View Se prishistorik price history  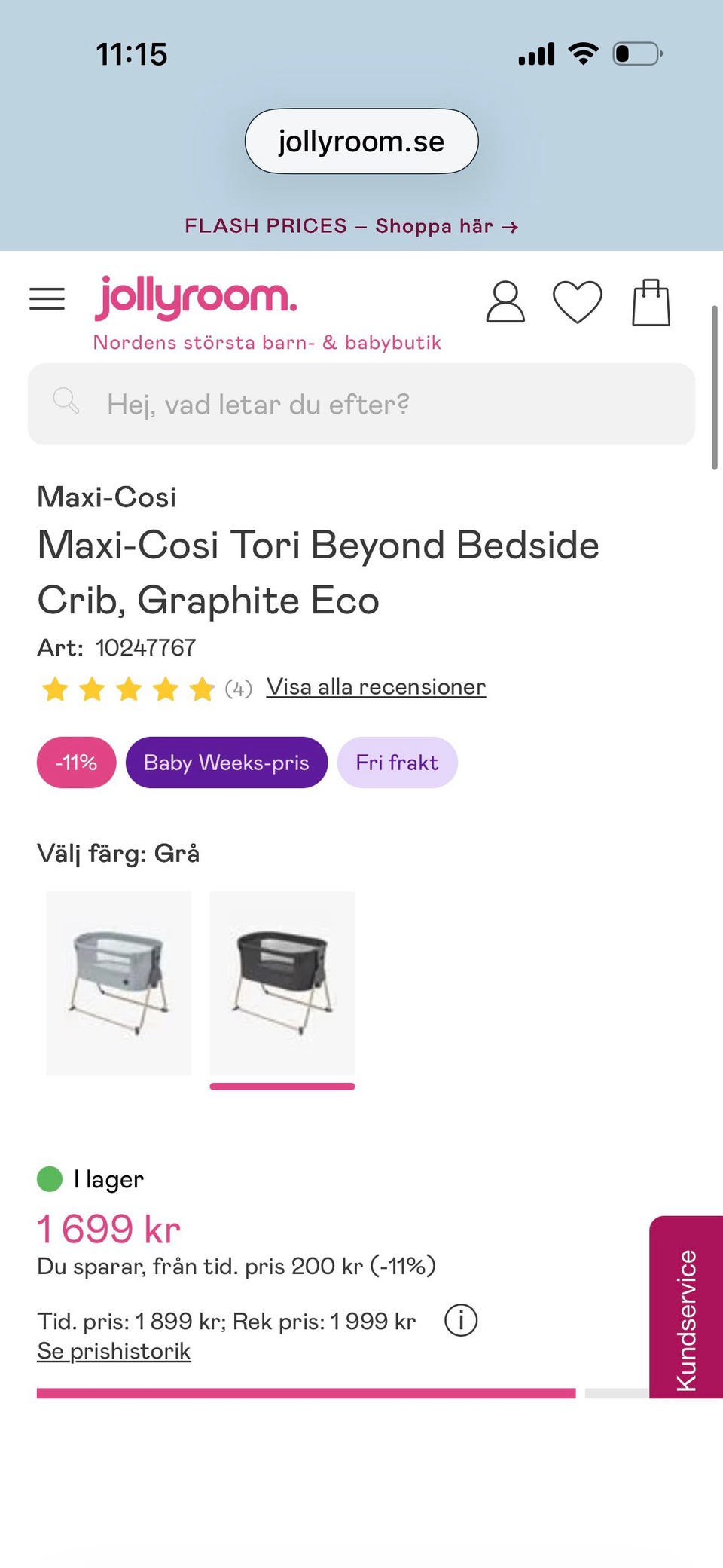click(x=114, y=1351)
